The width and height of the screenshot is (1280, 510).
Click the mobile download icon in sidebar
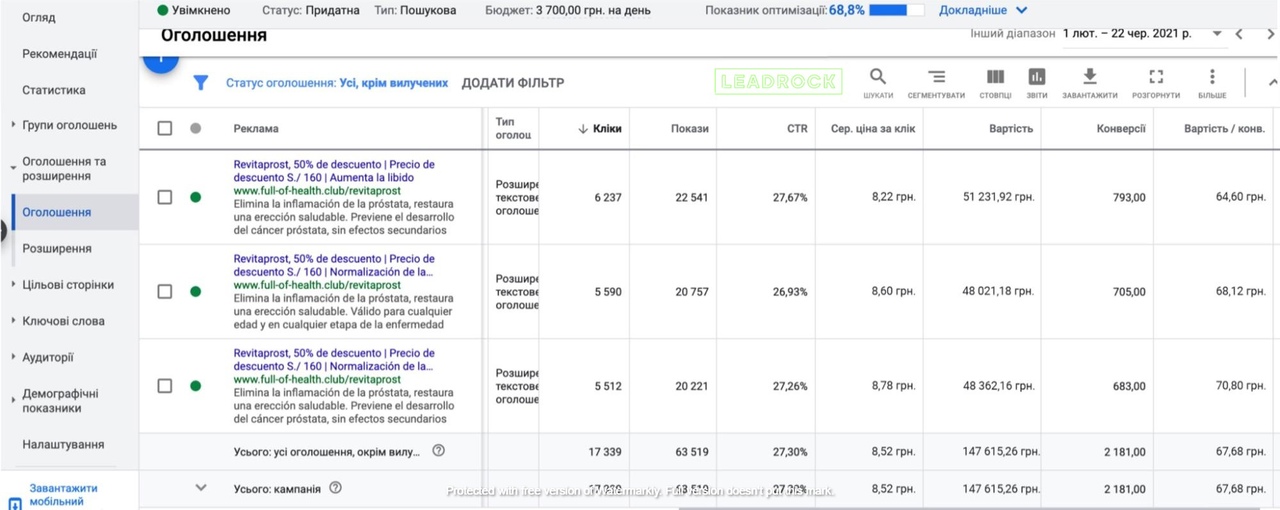(14, 502)
